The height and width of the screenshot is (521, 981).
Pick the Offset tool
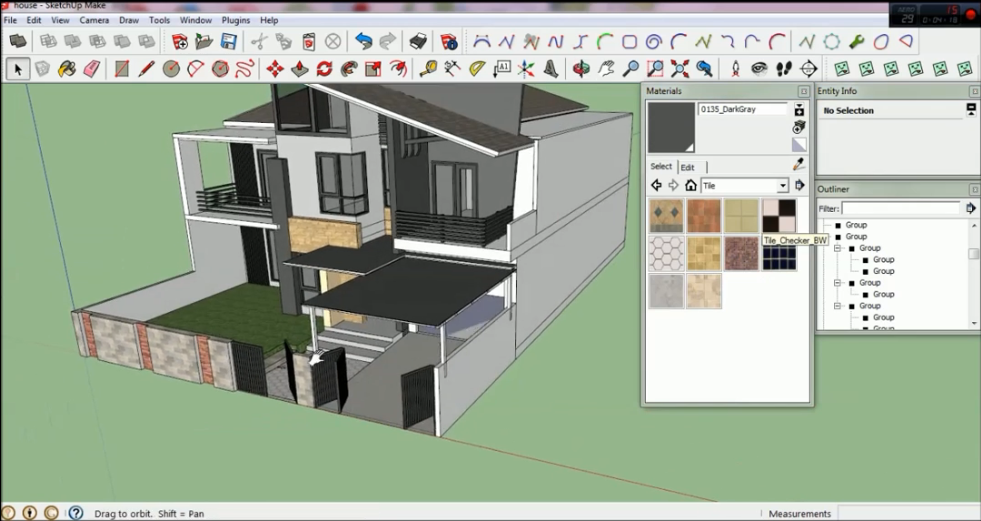[x=398, y=68]
